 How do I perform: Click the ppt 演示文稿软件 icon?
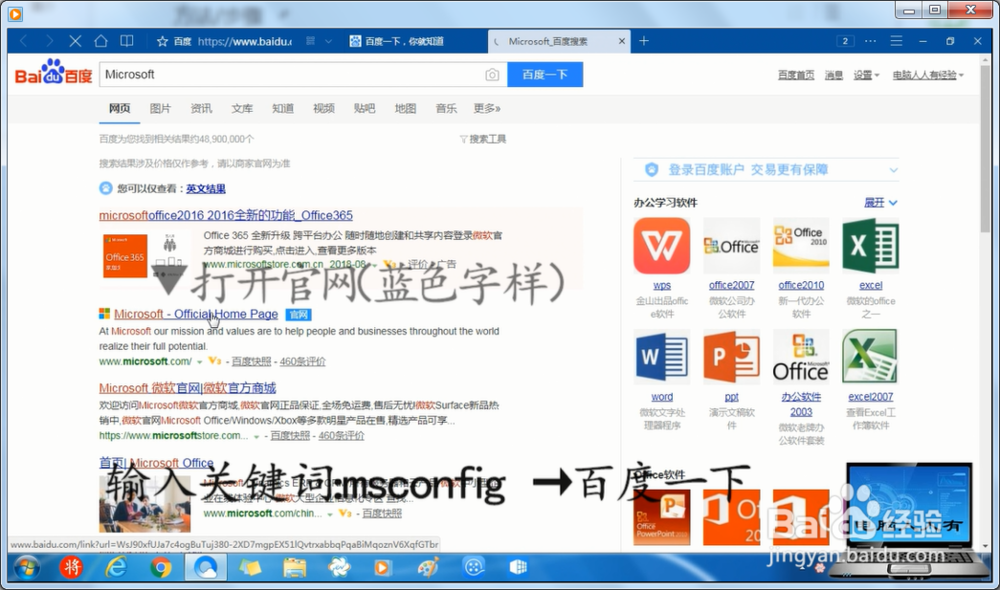pos(731,356)
